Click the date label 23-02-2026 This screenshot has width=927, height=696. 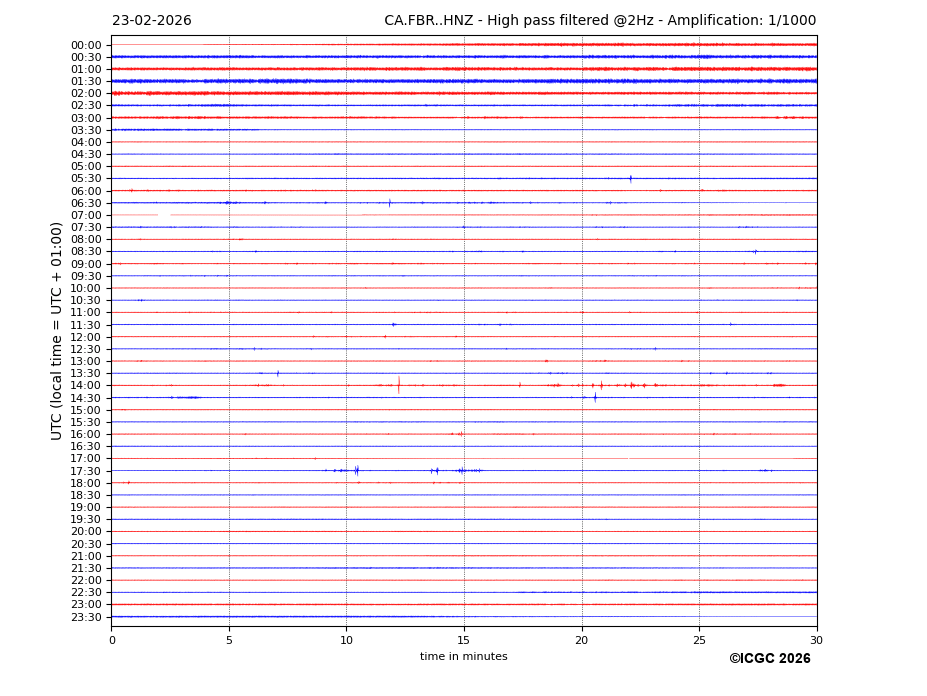click(x=151, y=21)
